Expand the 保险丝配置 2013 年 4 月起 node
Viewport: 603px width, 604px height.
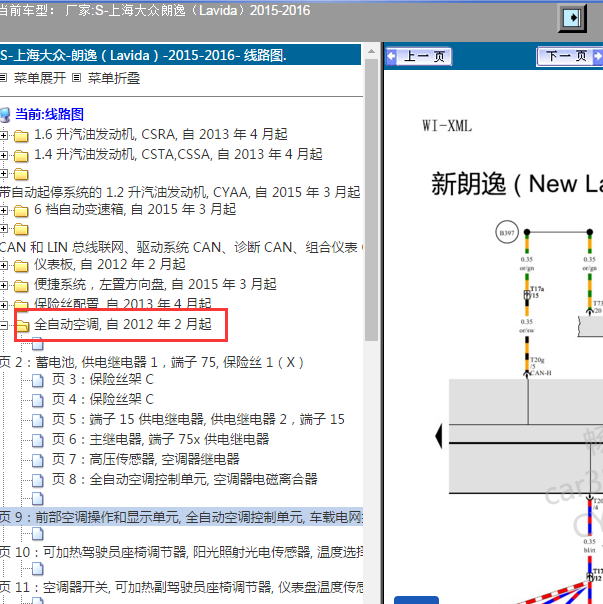point(3,305)
